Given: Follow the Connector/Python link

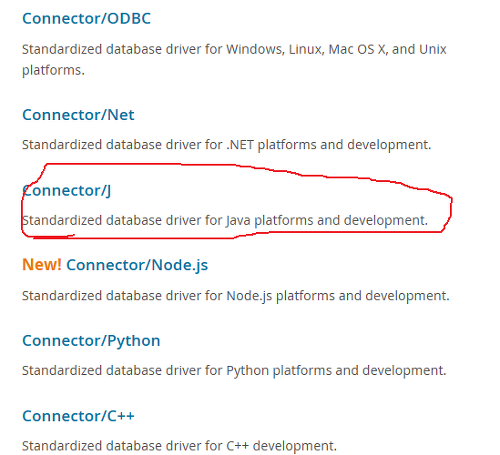Looking at the screenshot, I should coord(91,341).
